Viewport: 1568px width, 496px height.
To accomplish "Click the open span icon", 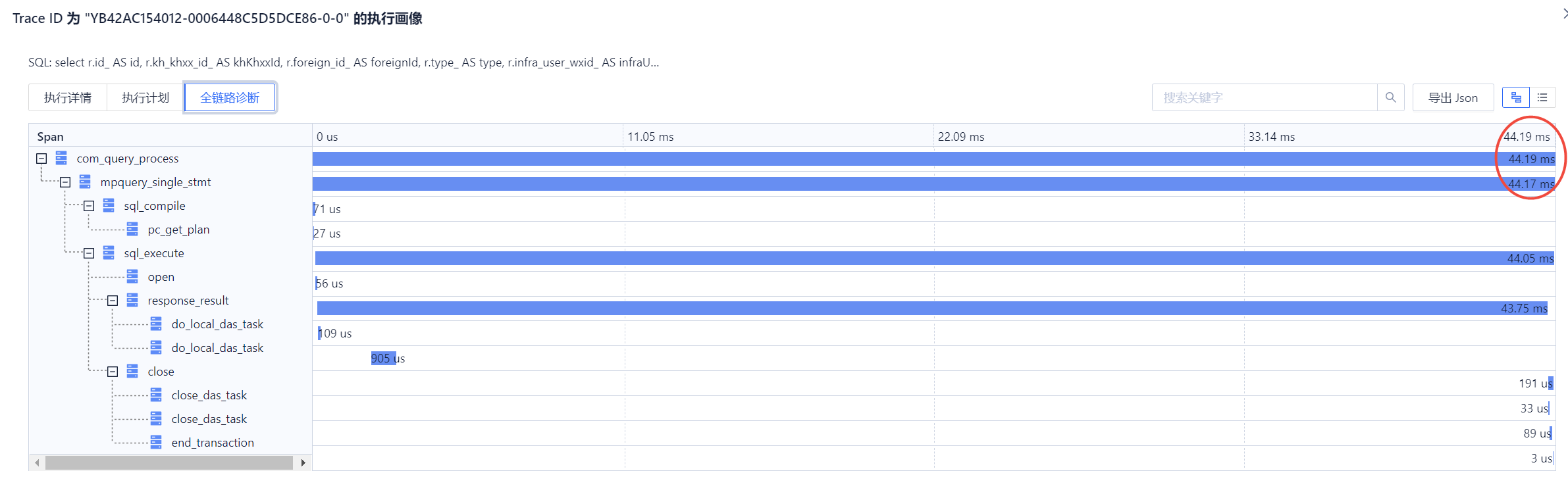I will point(132,276).
